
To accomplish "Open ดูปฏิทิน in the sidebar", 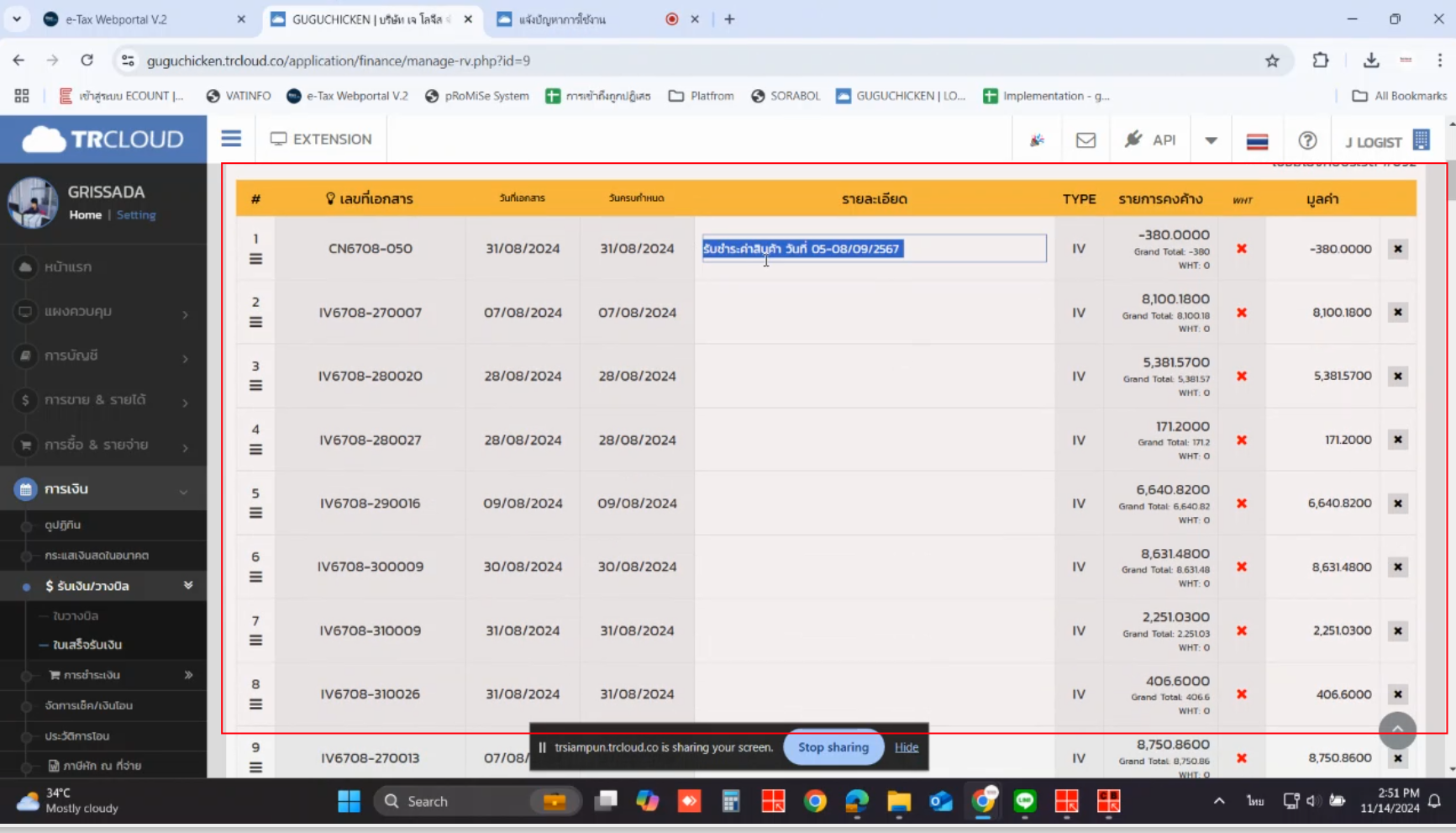I will click(x=63, y=525).
